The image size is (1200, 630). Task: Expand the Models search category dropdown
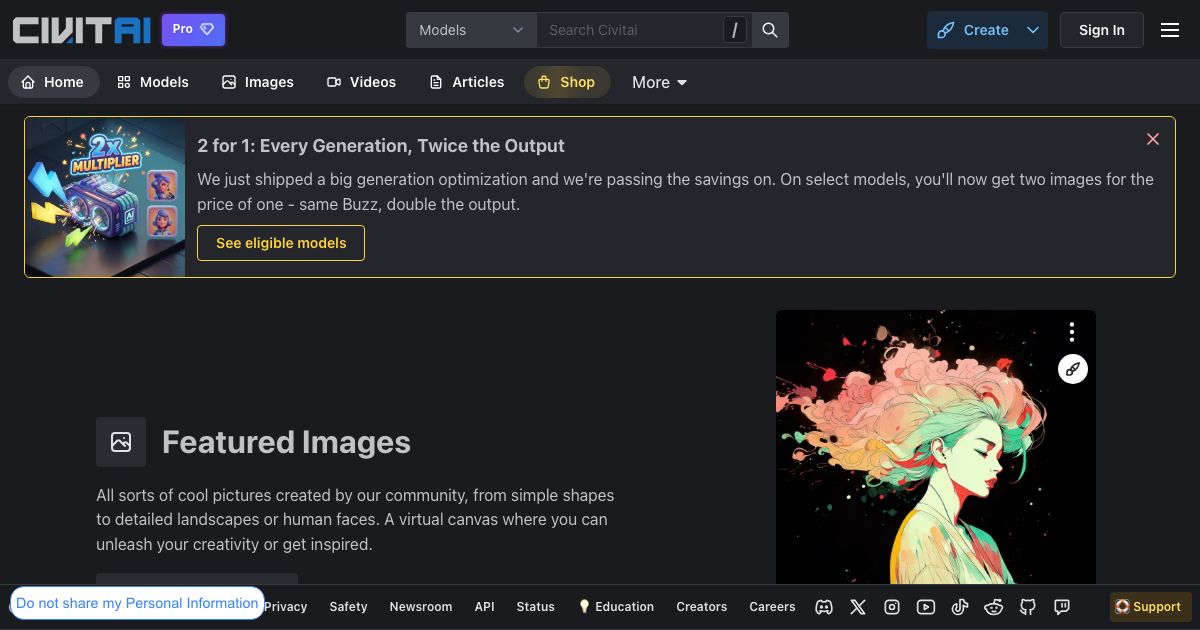471,30
